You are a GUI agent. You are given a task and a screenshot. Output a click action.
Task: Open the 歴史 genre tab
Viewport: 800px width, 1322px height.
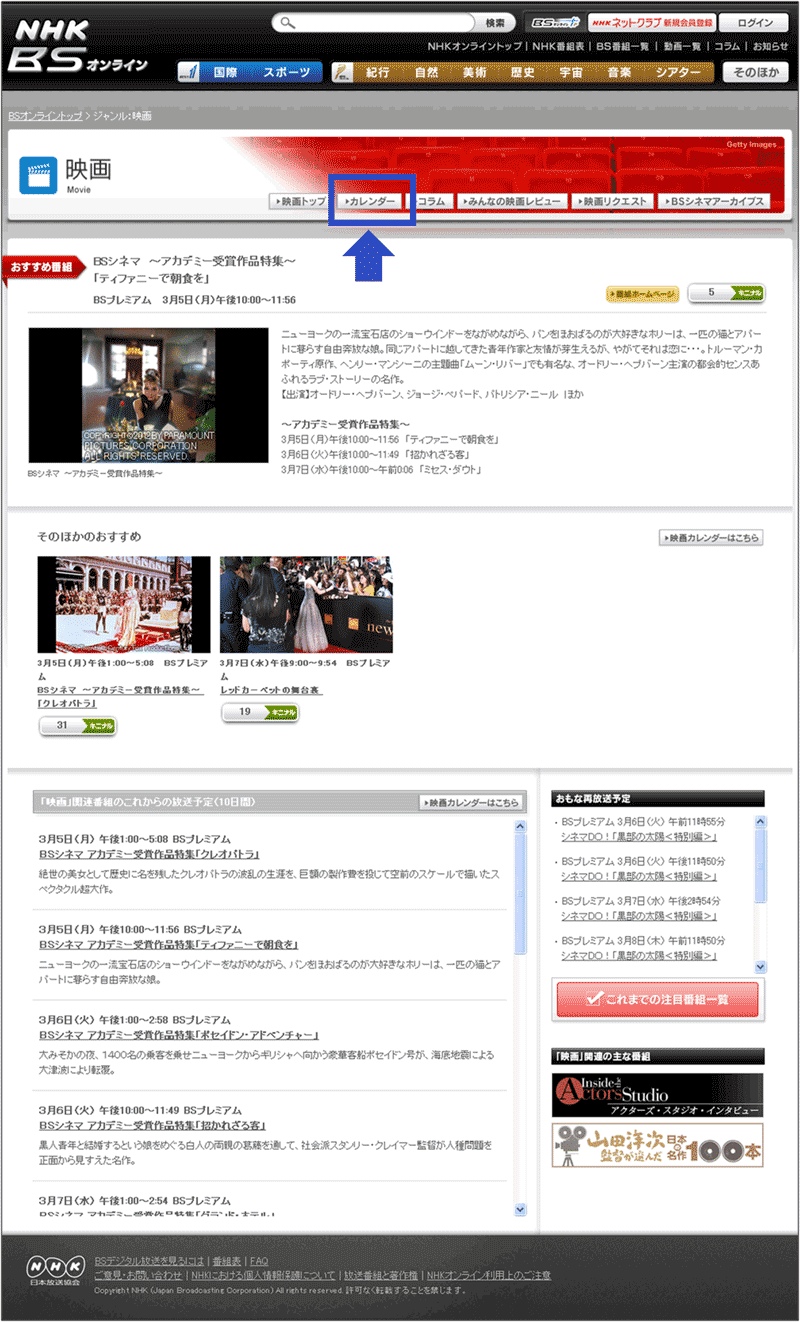[x=523, y=72]
